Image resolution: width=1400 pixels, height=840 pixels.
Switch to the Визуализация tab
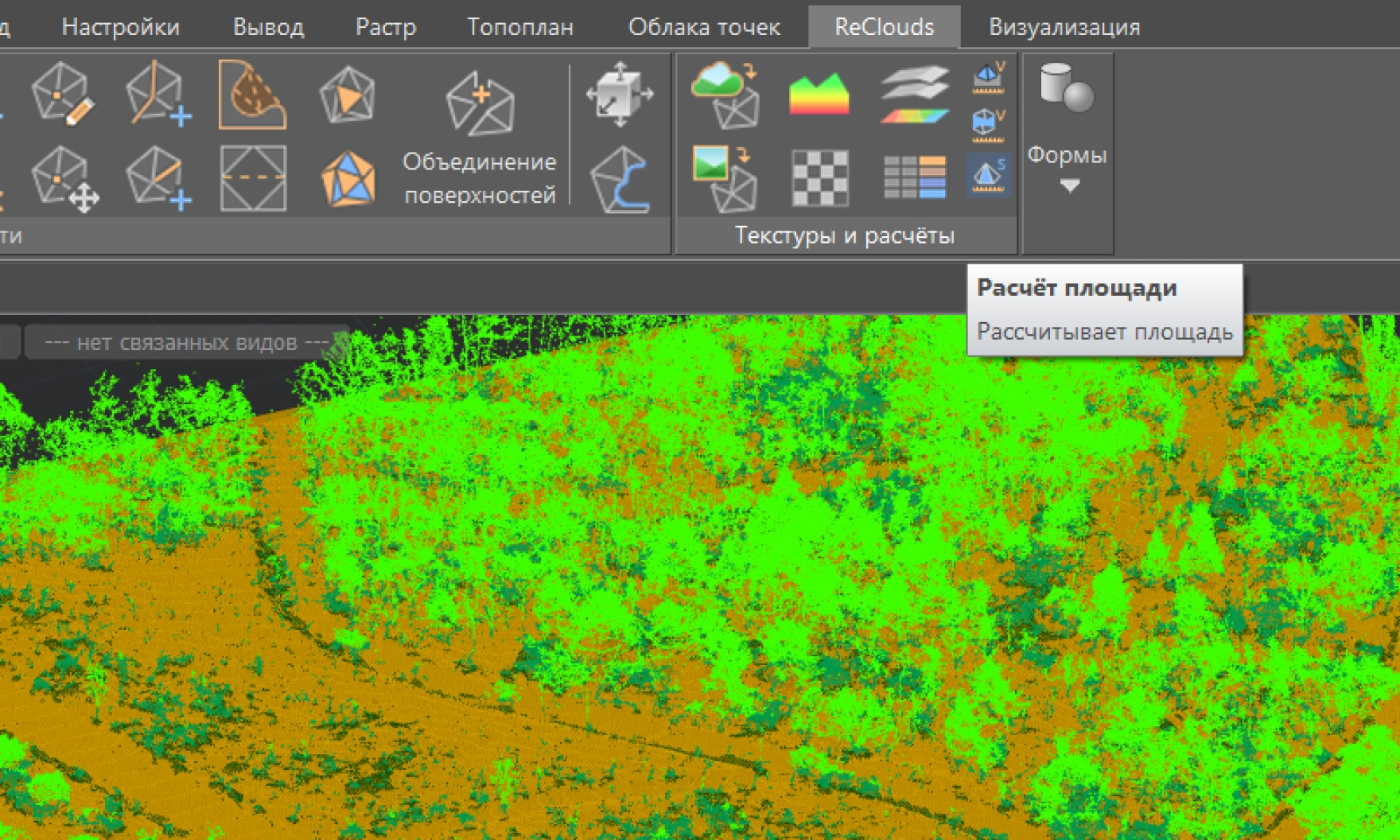point(1064,27)
